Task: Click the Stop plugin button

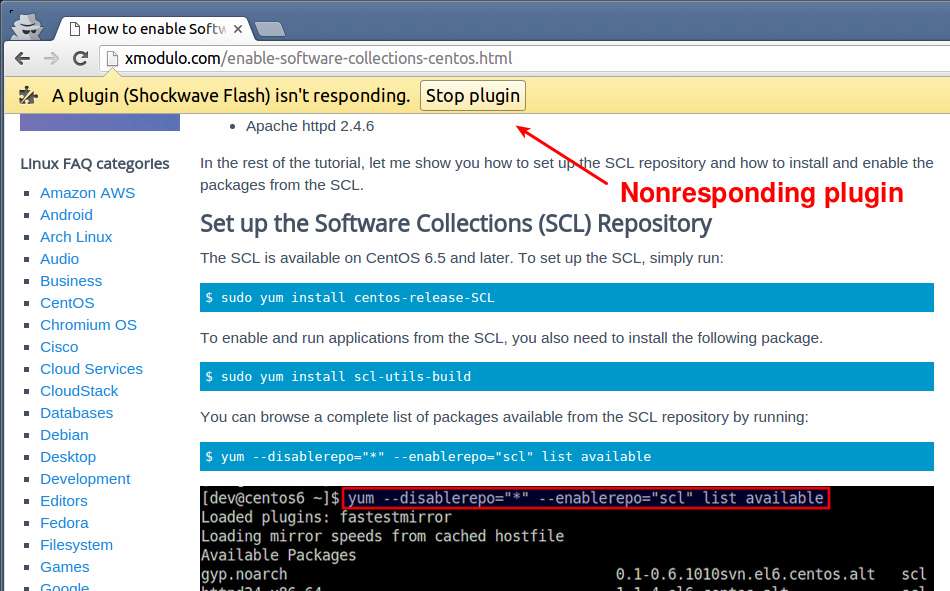Action: point(473,96)
